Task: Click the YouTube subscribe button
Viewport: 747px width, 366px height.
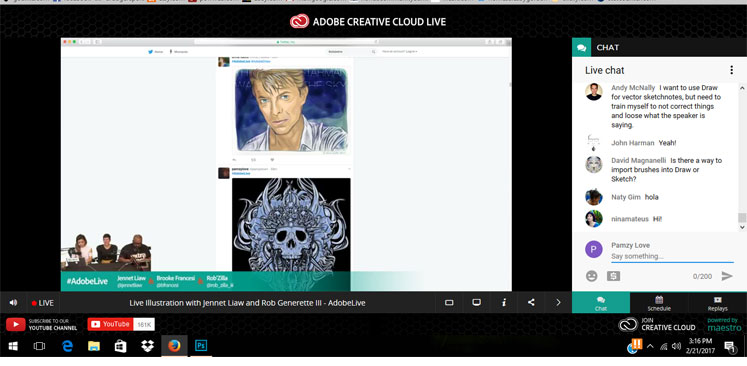Action: point(121,325)
